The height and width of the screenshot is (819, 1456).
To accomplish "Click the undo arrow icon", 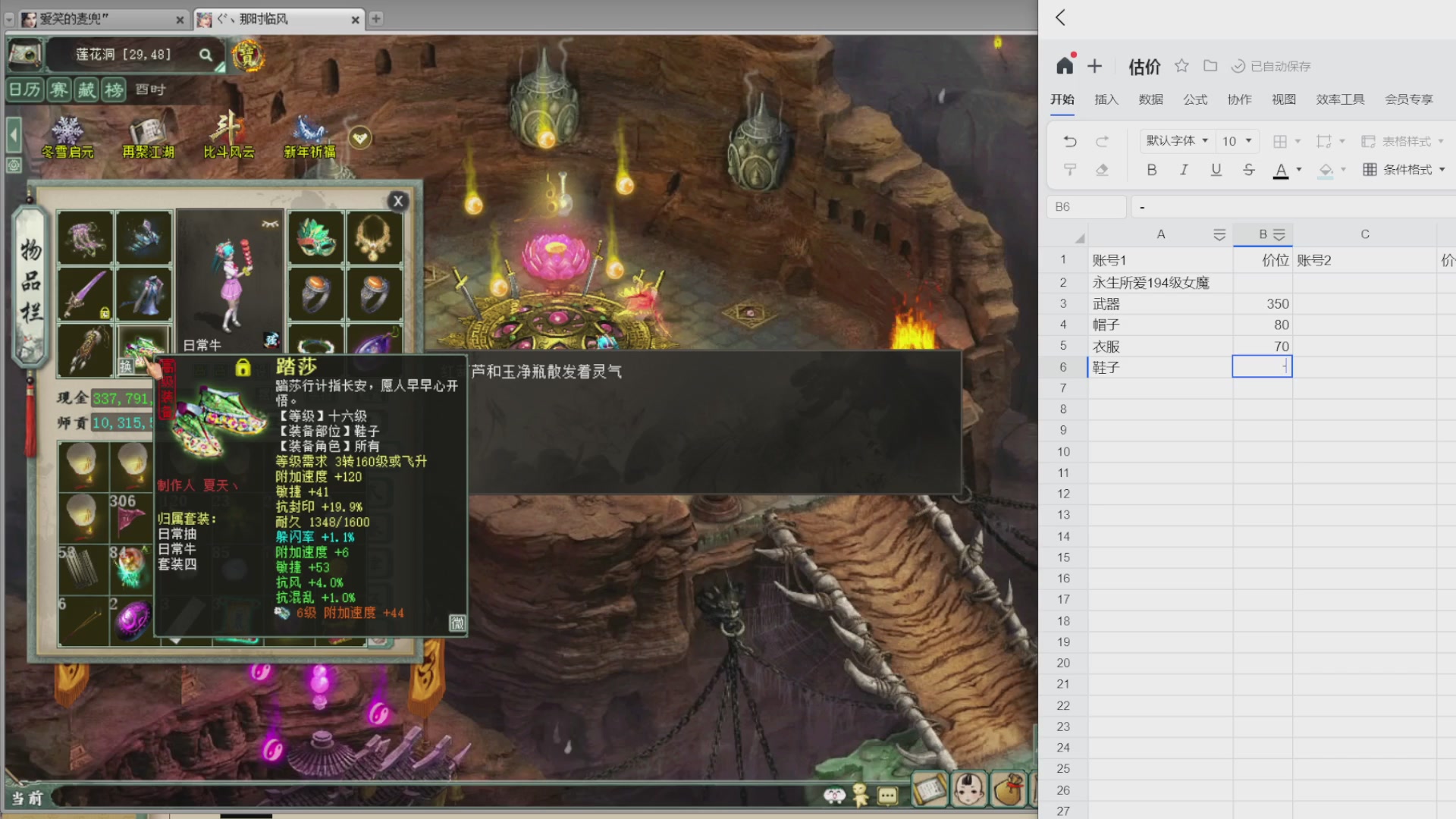I will [1070, 141].
